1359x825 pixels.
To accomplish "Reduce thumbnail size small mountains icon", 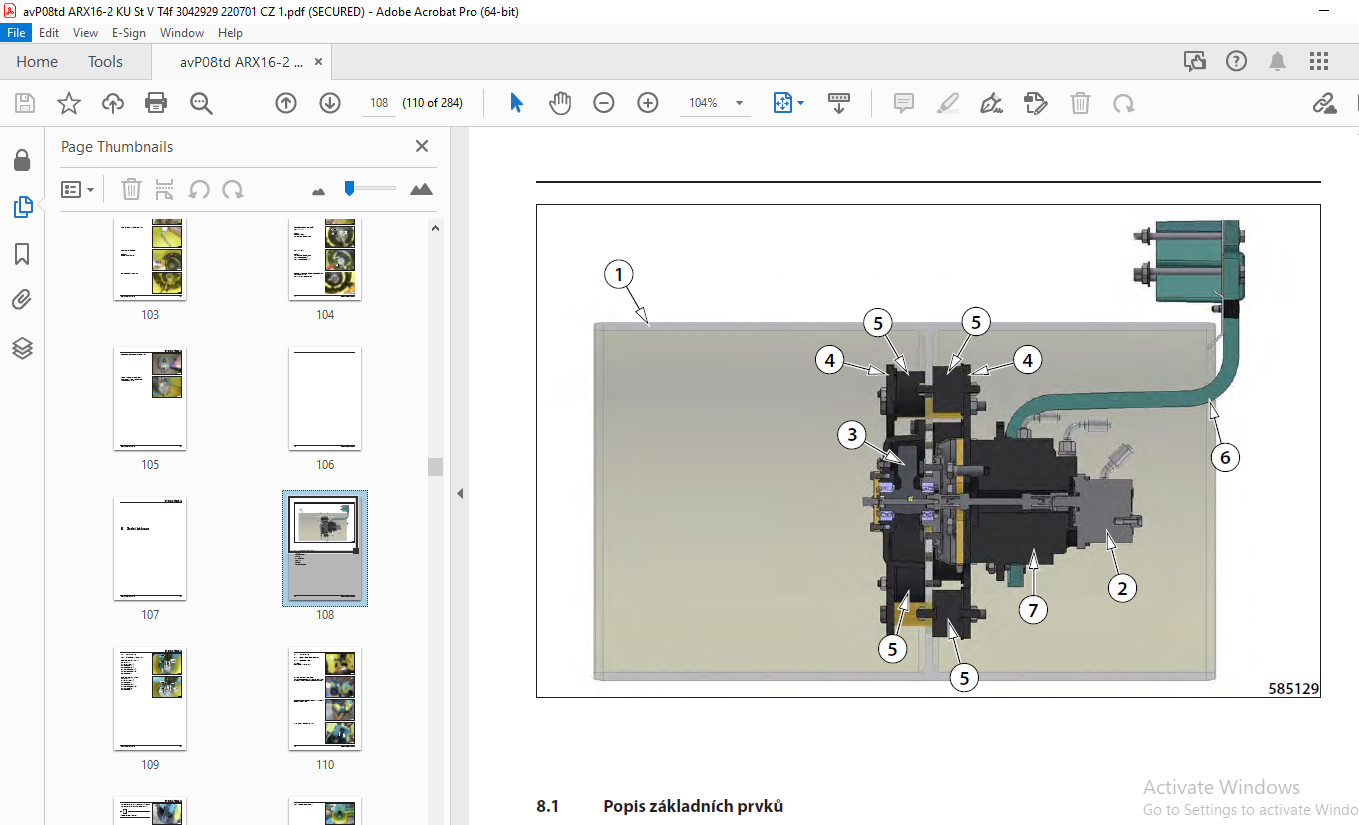I will (x=319, y=190).
